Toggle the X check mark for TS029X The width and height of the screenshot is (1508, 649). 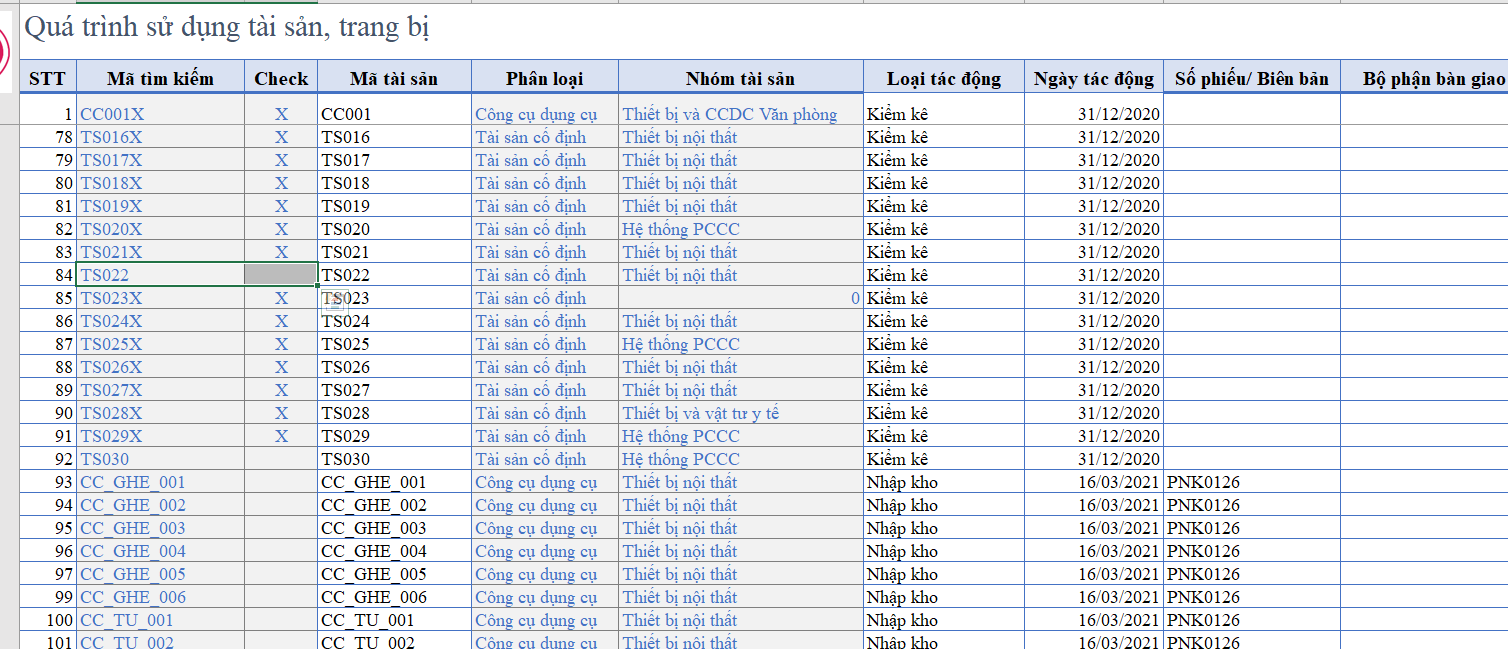[281, 436]
